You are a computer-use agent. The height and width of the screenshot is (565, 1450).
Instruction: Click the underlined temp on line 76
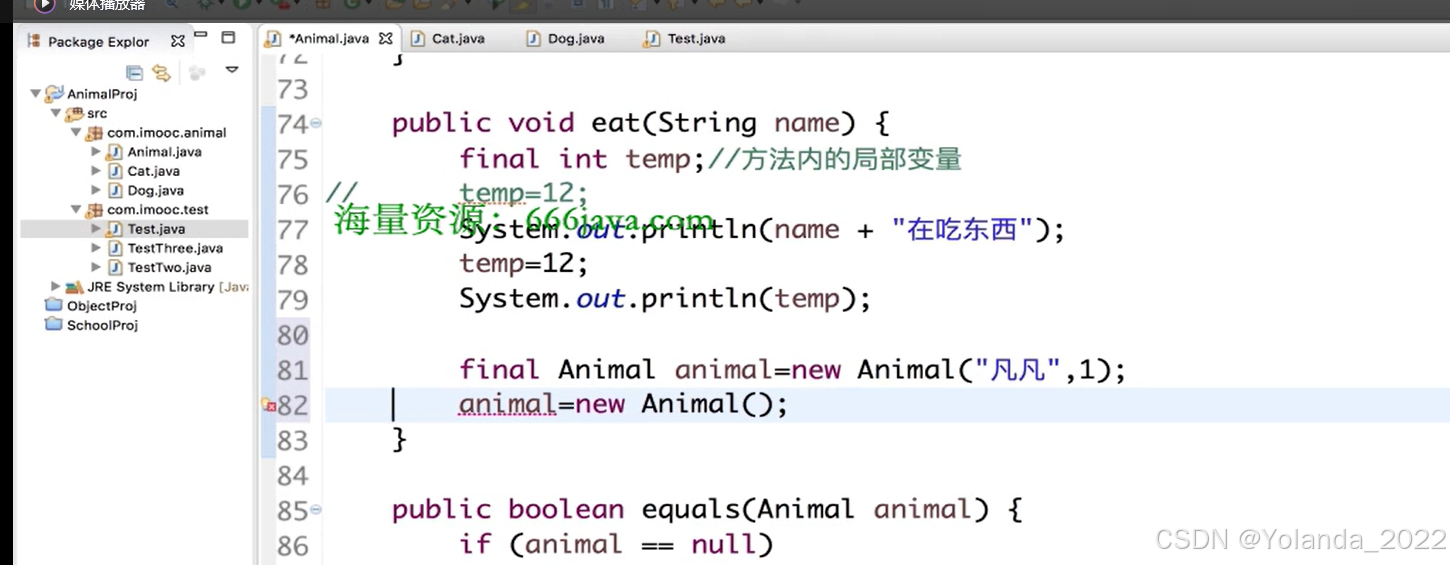point(492,193)
